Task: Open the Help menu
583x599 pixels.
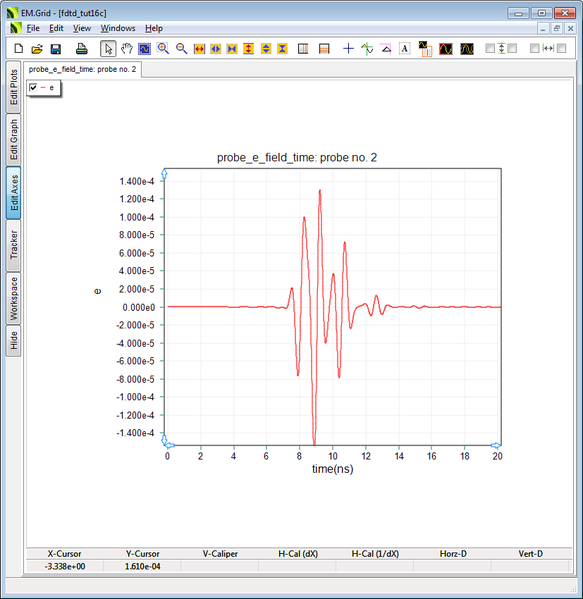Action: point(154,28)
